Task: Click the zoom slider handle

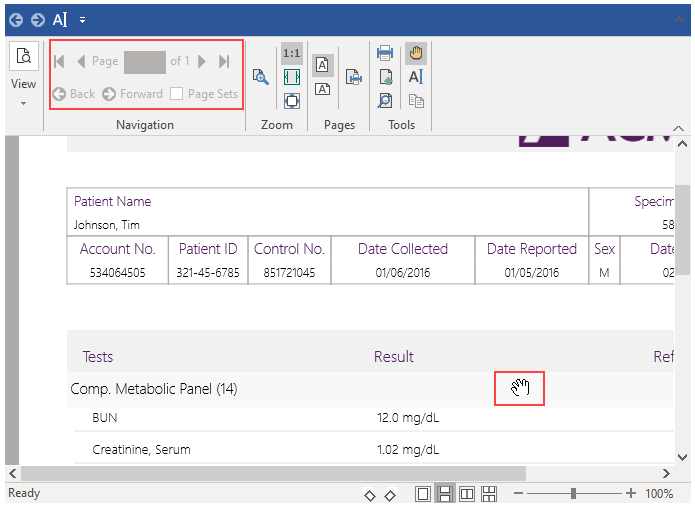Action: click(x=573, y=494)
